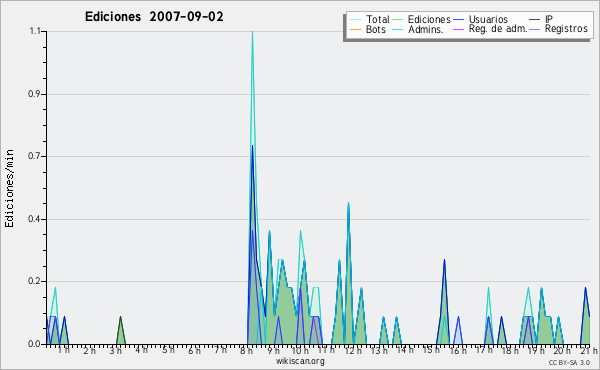Image resolution: width=600 pixels, height=370 pixels.
Task: Click the 0.7 y-axis tick label
Action: click(x=34, y=156)
